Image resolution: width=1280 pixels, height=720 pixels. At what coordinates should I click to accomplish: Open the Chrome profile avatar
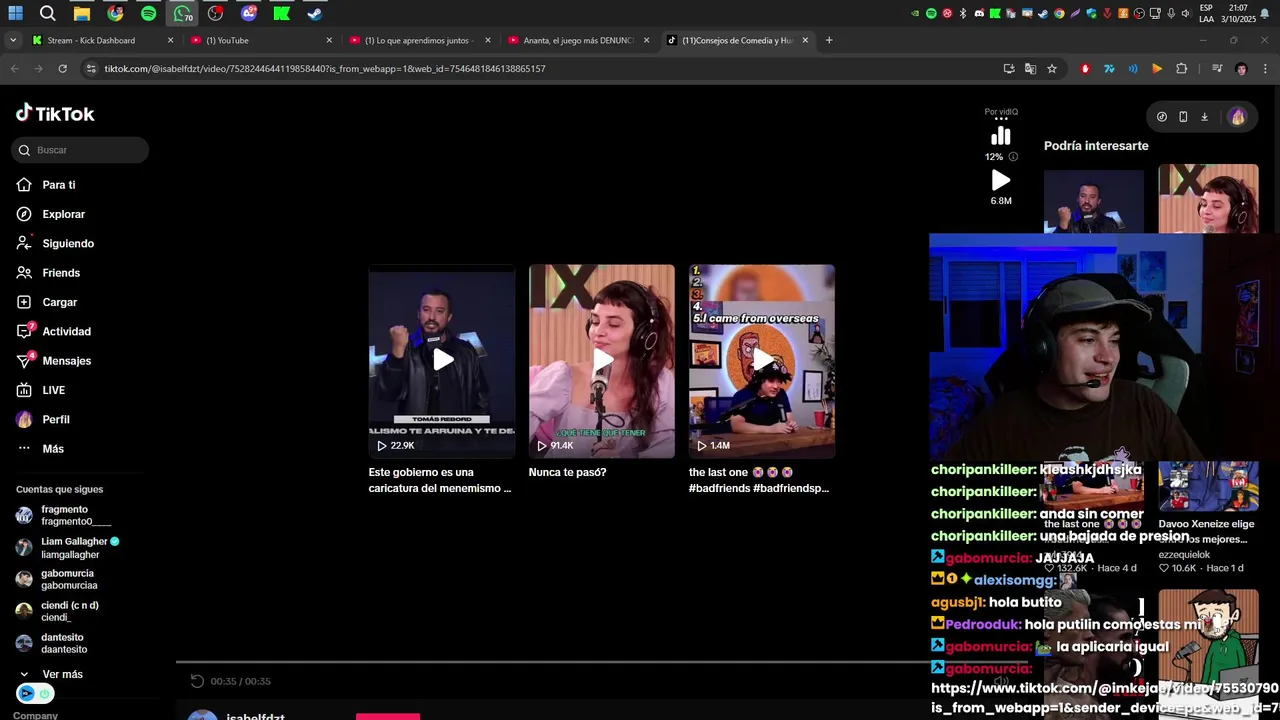coord(1241,69)
